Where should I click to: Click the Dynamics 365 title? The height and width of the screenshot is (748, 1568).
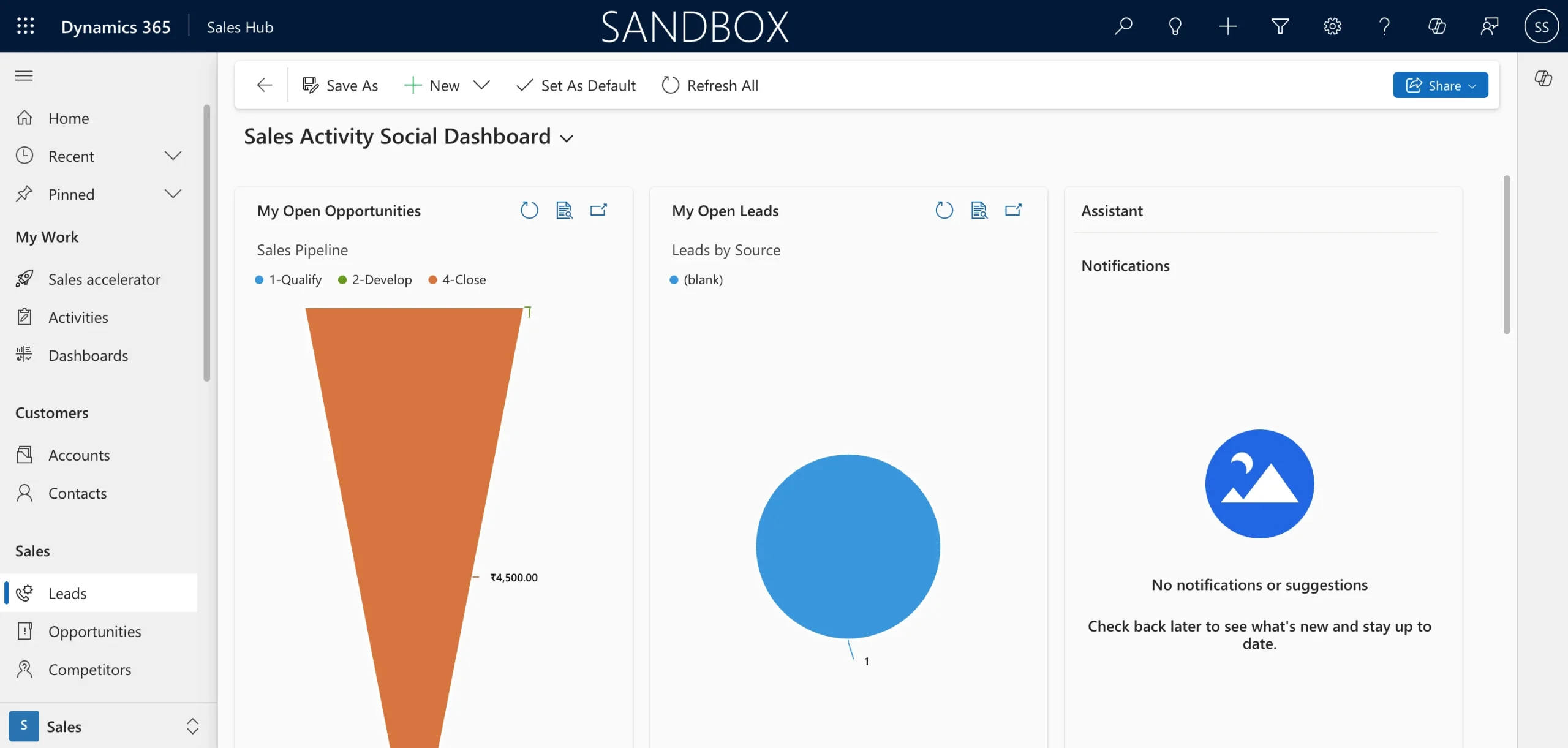tap(116, 27)
